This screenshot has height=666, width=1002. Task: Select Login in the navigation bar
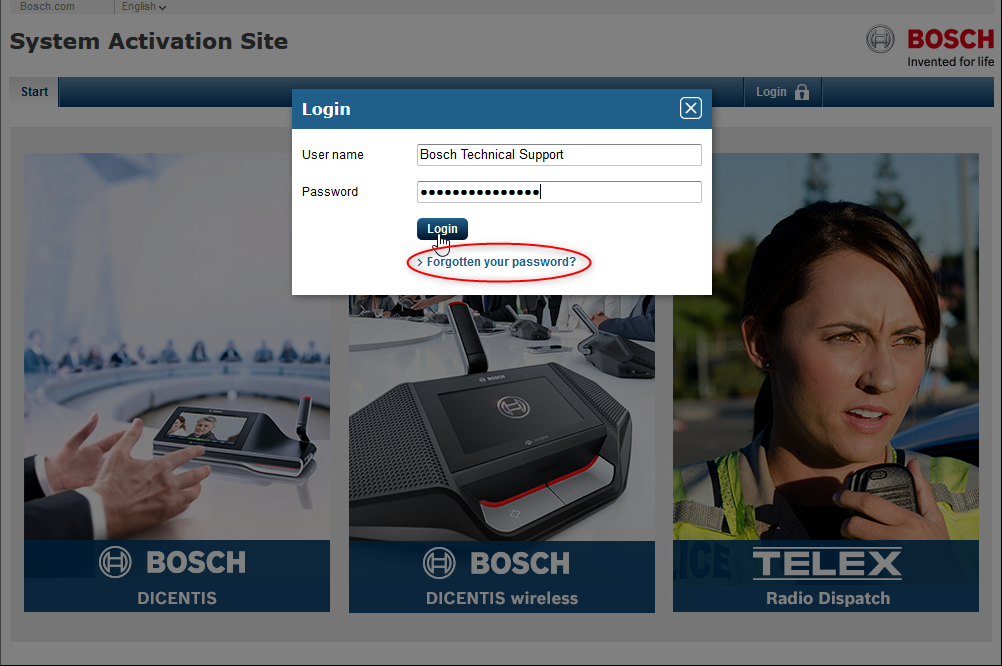pos(771,92)
